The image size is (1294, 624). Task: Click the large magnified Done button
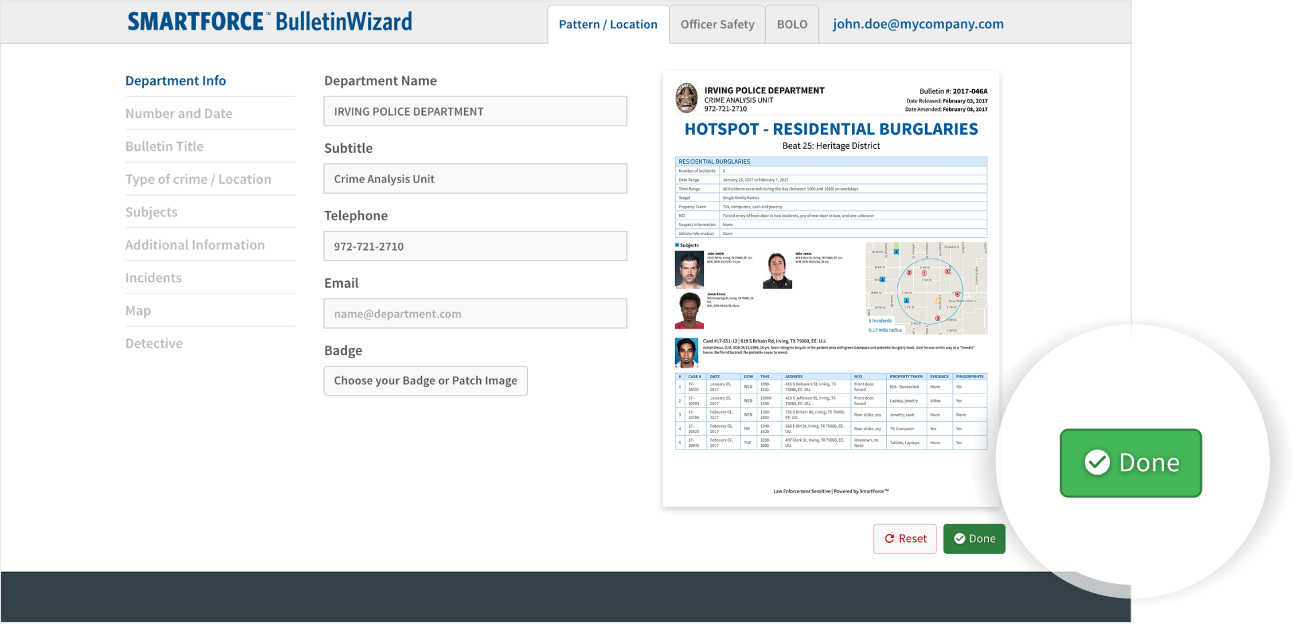1130,463
